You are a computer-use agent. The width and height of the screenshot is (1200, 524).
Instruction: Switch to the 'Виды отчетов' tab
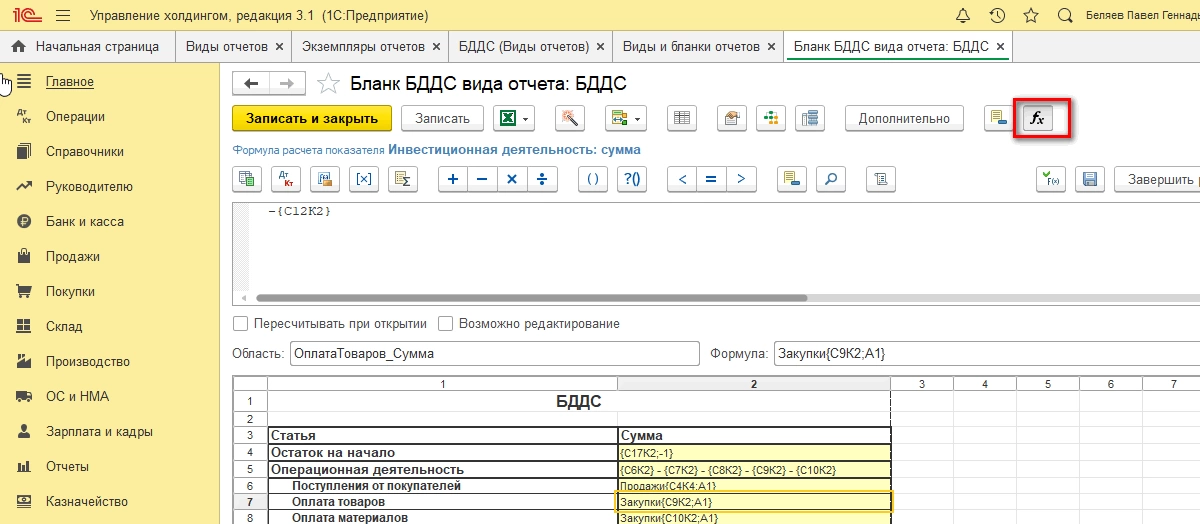(x=227, y=47)
